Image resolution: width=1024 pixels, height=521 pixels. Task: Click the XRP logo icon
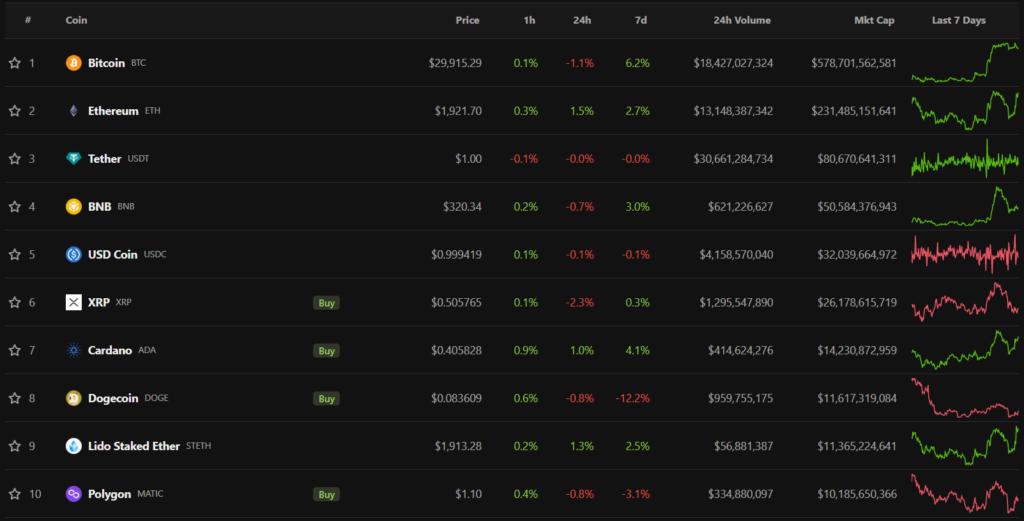pos(73,302)
